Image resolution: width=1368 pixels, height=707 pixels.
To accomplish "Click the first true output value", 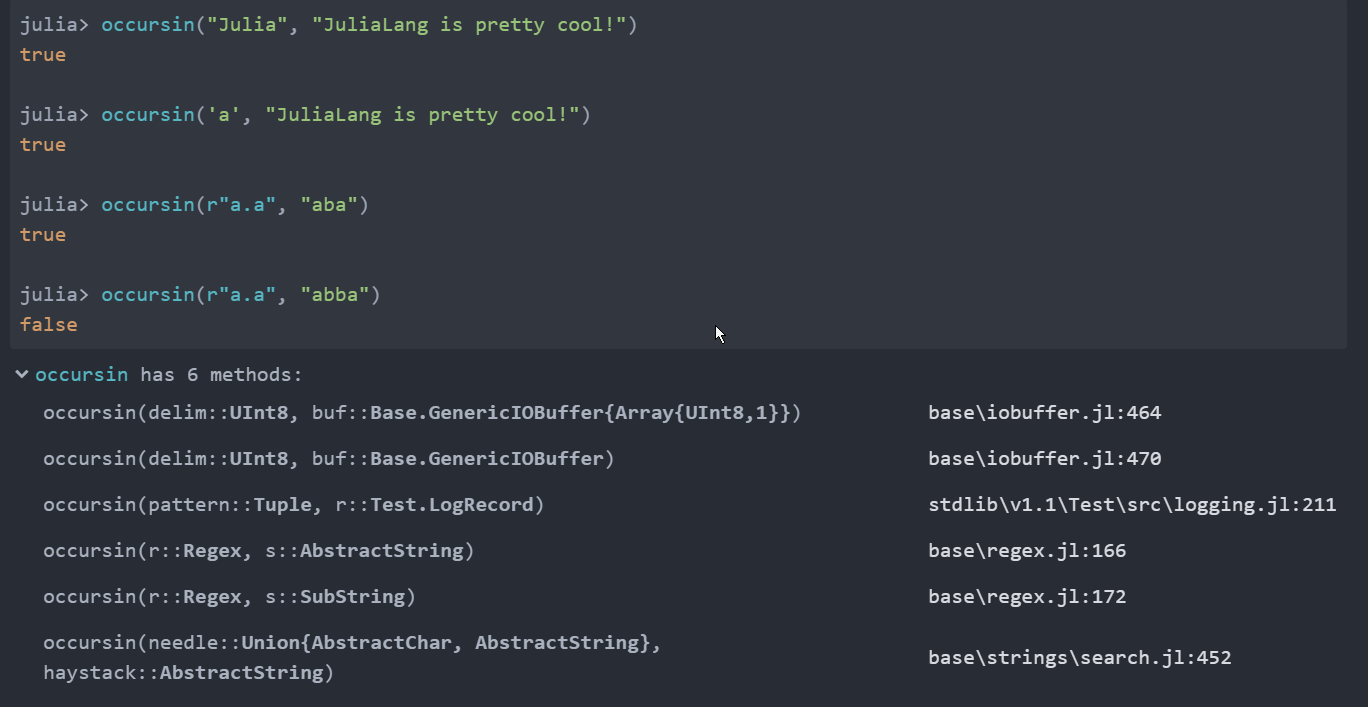I will (x=42, y=54).
